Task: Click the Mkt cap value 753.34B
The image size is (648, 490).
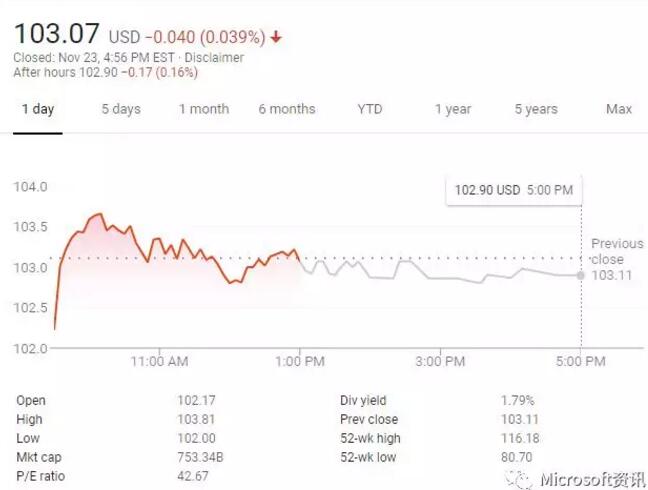Action: click(200, 457)
